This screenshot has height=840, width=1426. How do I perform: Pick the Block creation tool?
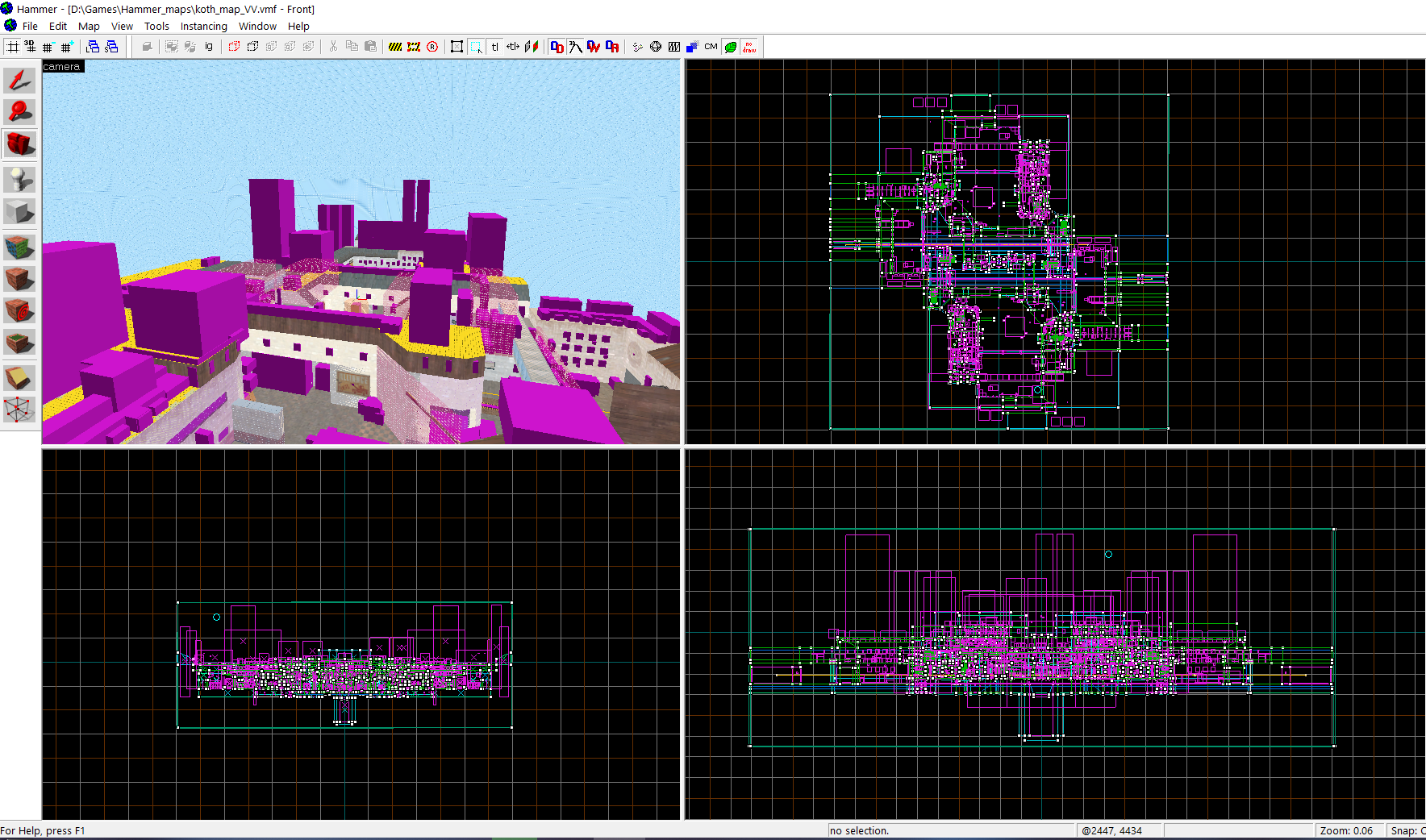pos(19,212)
